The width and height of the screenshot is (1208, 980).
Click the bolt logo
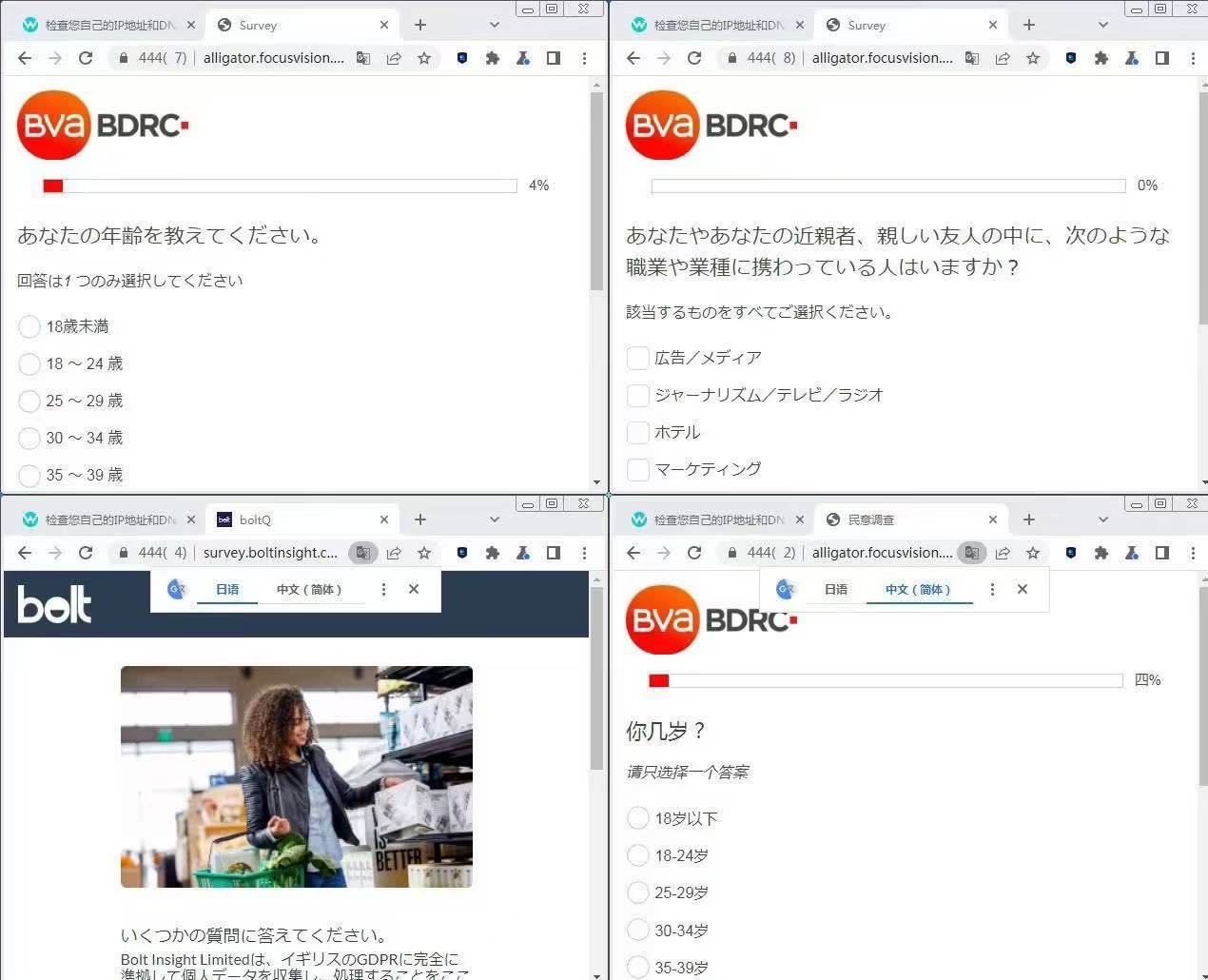point(54,605)
